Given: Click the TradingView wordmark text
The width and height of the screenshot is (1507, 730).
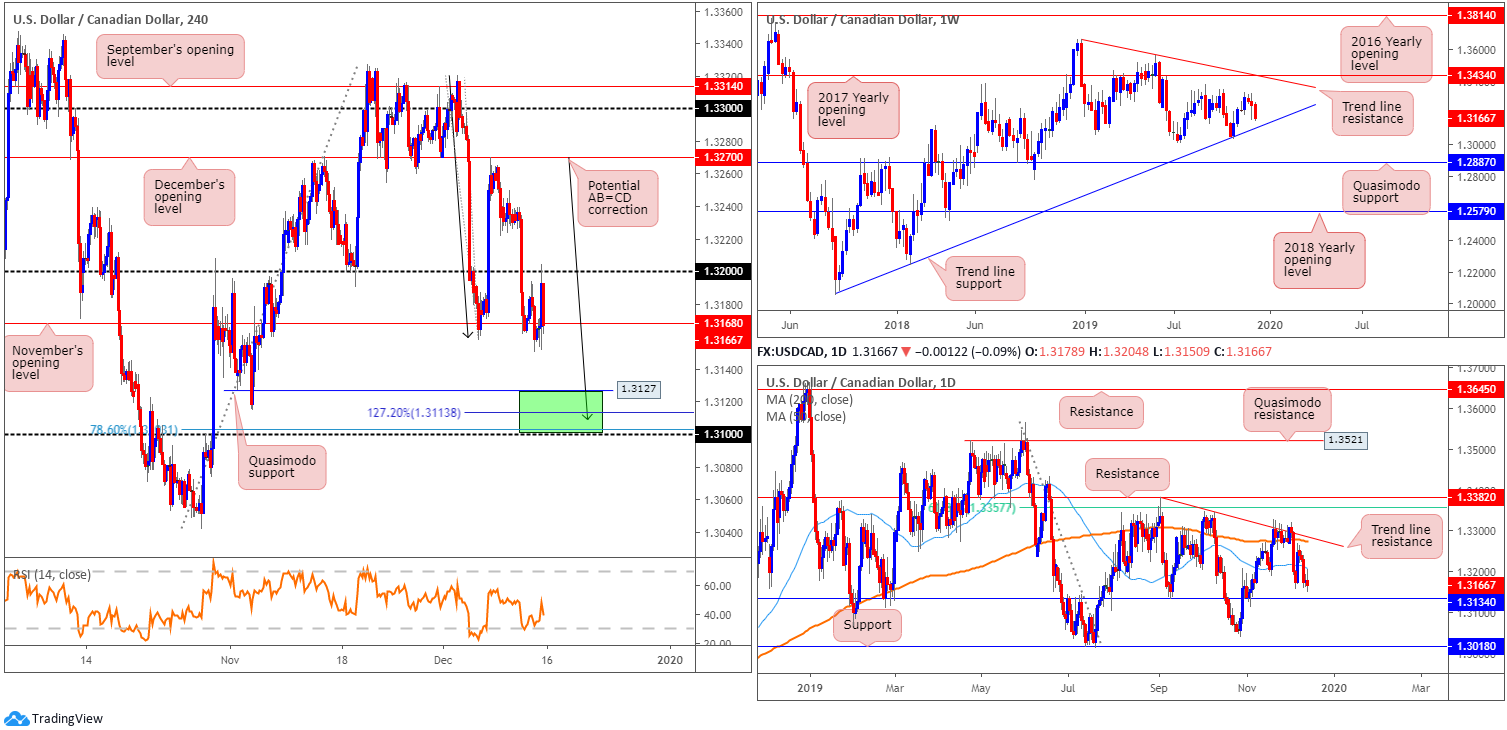Looking at the screenshot, I should click(67, 718).
